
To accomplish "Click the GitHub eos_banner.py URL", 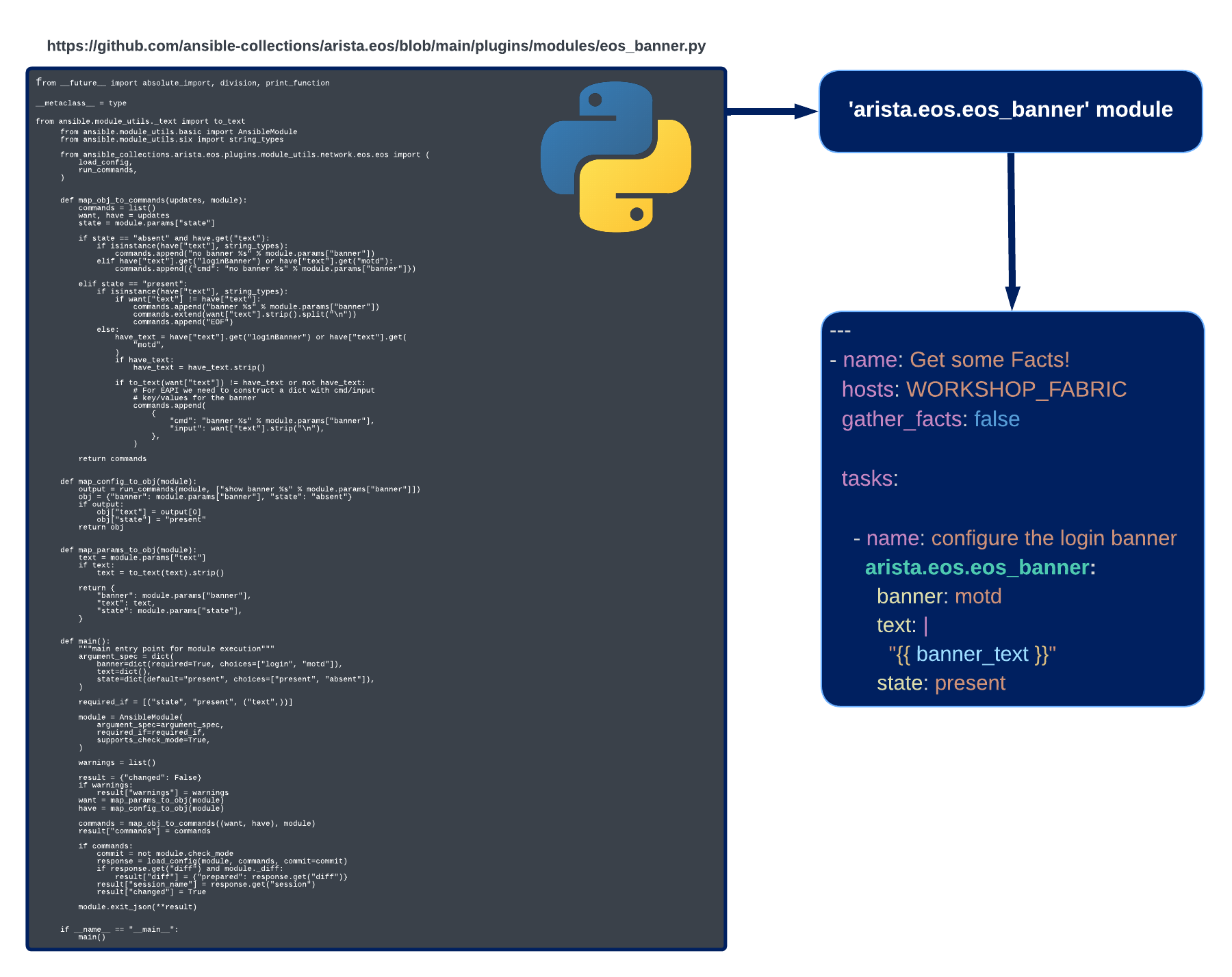I will coord(376,46).
